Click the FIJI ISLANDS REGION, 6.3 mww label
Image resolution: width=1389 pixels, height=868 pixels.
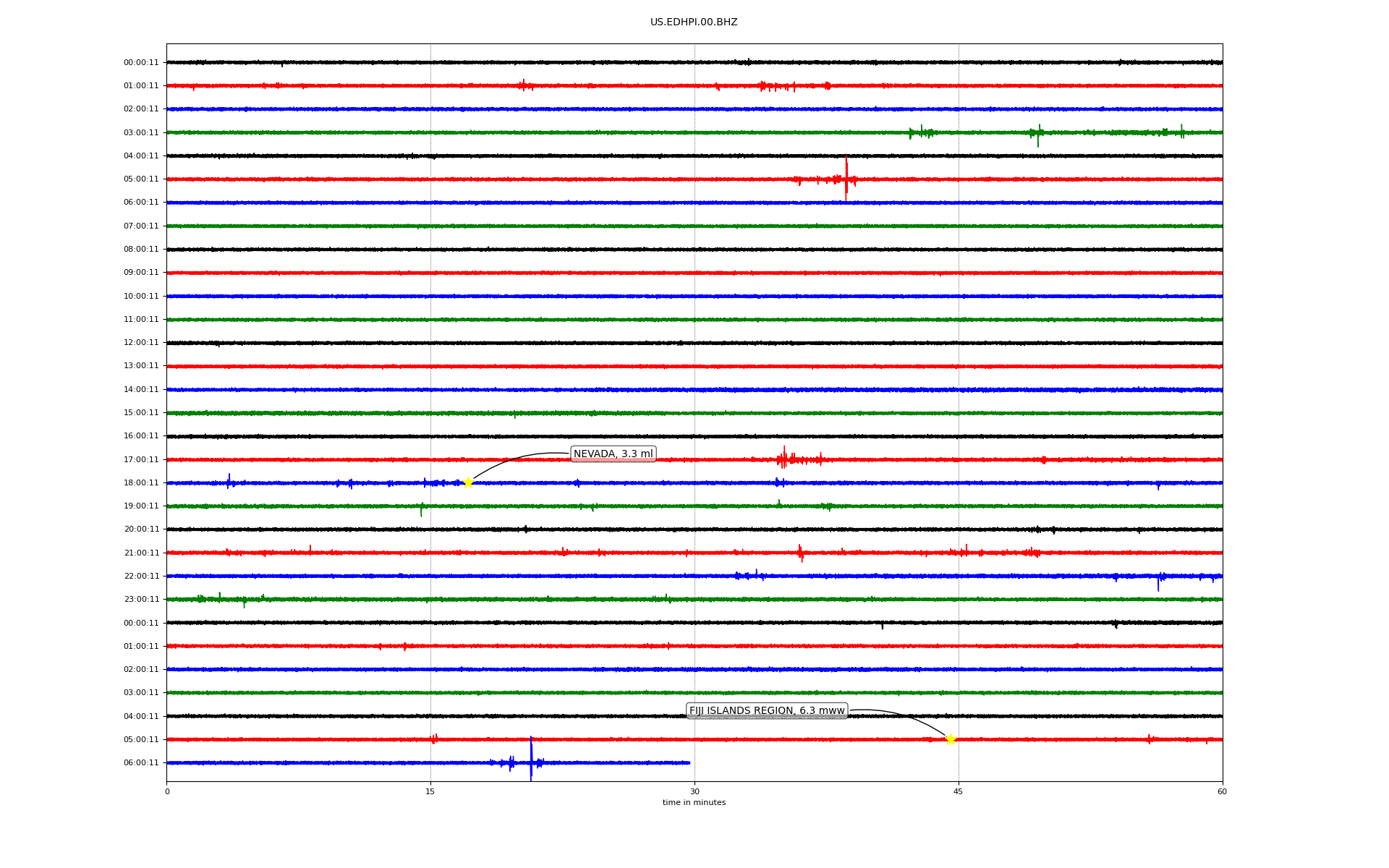point(766,711)
